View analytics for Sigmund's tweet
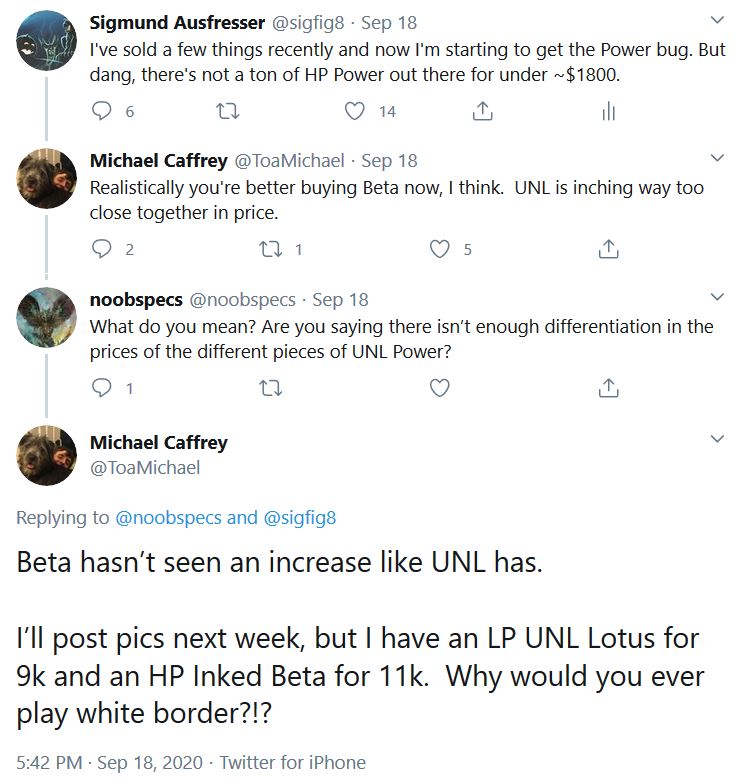 point(607,112)
